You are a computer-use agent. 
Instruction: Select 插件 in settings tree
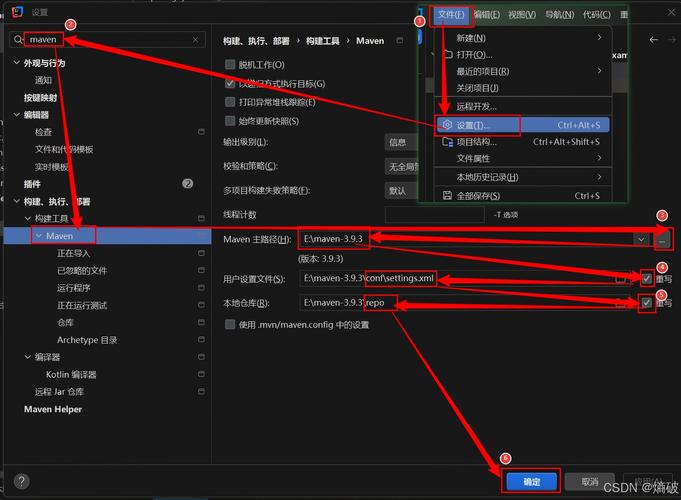[32, 184]
